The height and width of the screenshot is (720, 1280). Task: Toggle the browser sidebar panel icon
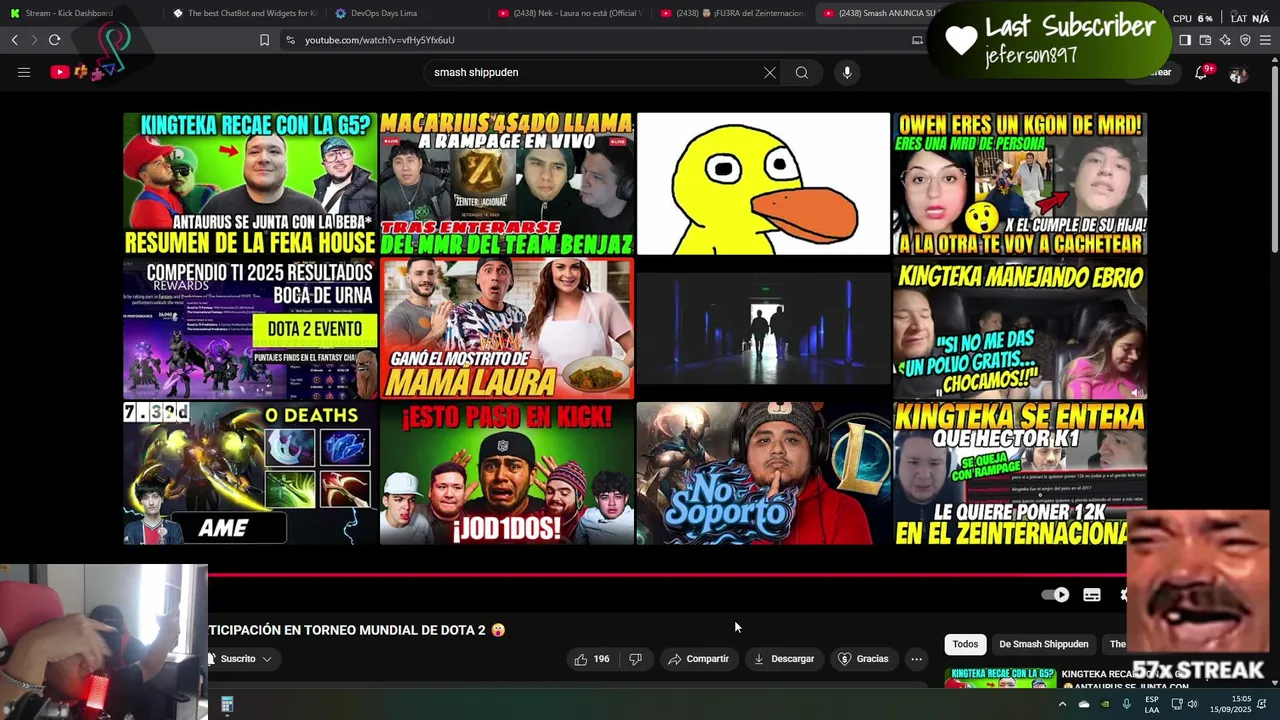coord(1185,40)
